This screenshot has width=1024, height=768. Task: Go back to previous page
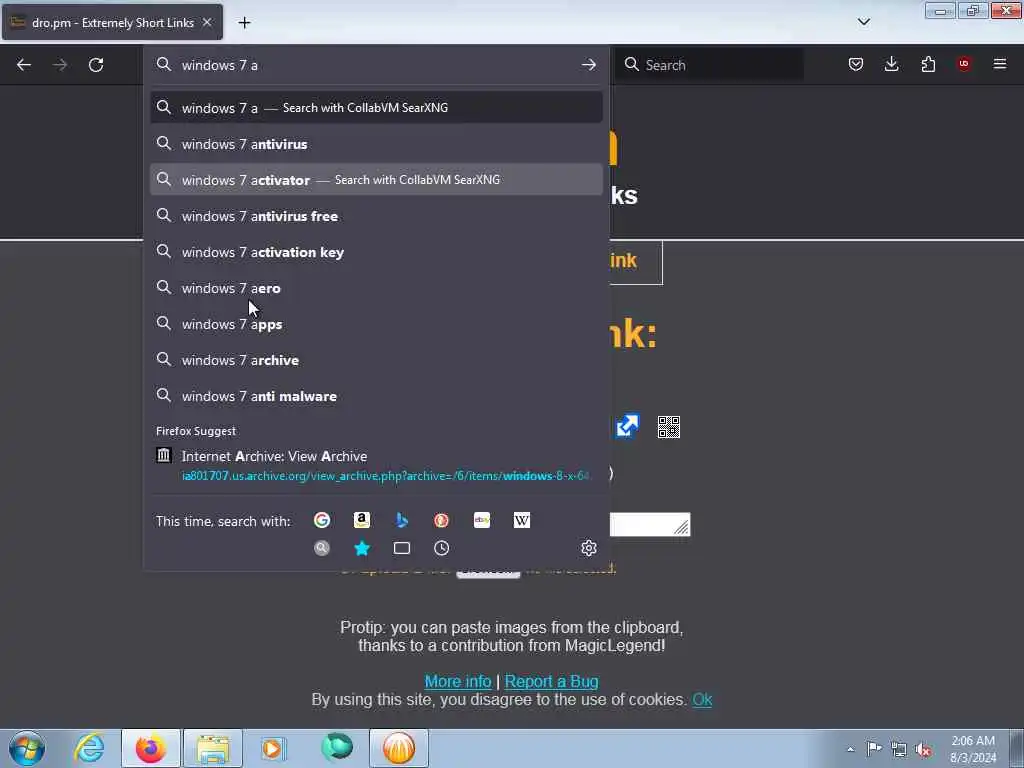point(24,65)
